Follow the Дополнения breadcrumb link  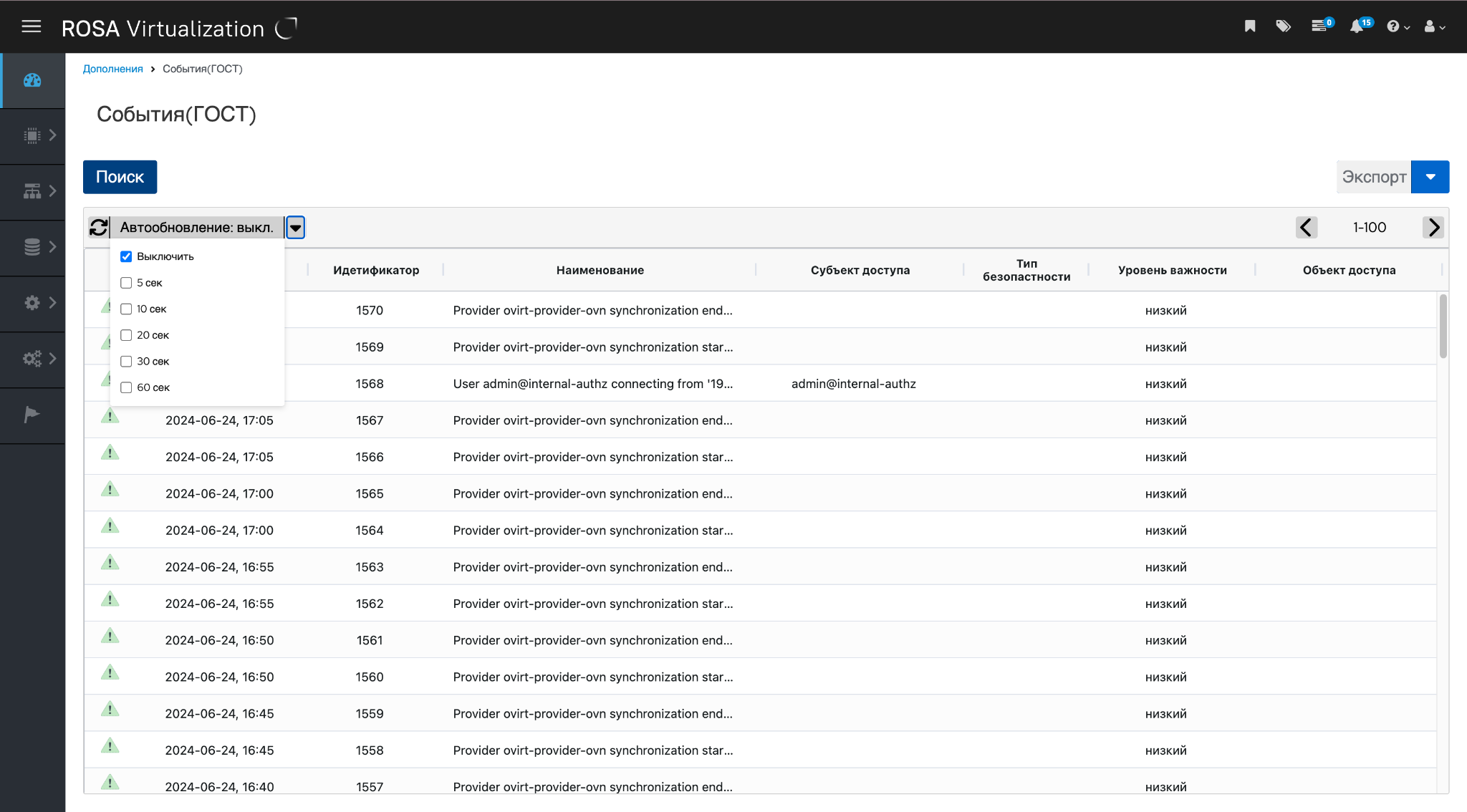[112, 69]
